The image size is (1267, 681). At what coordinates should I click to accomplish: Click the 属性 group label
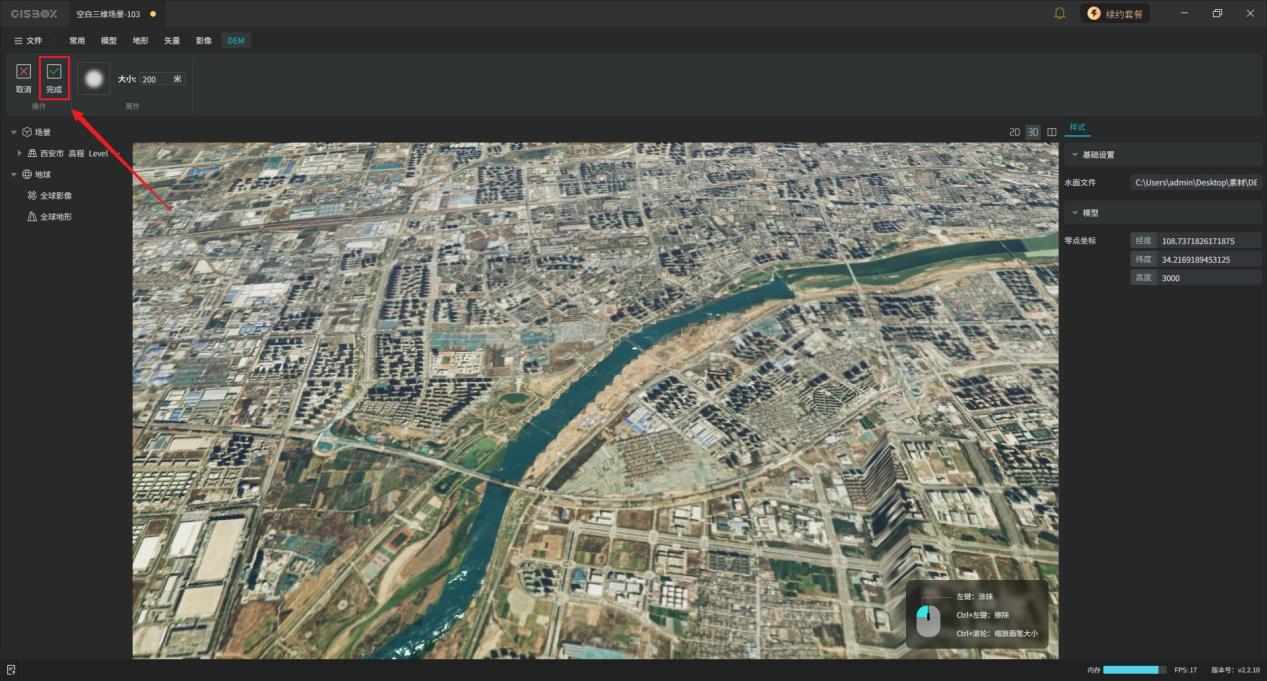pos(132,106)
